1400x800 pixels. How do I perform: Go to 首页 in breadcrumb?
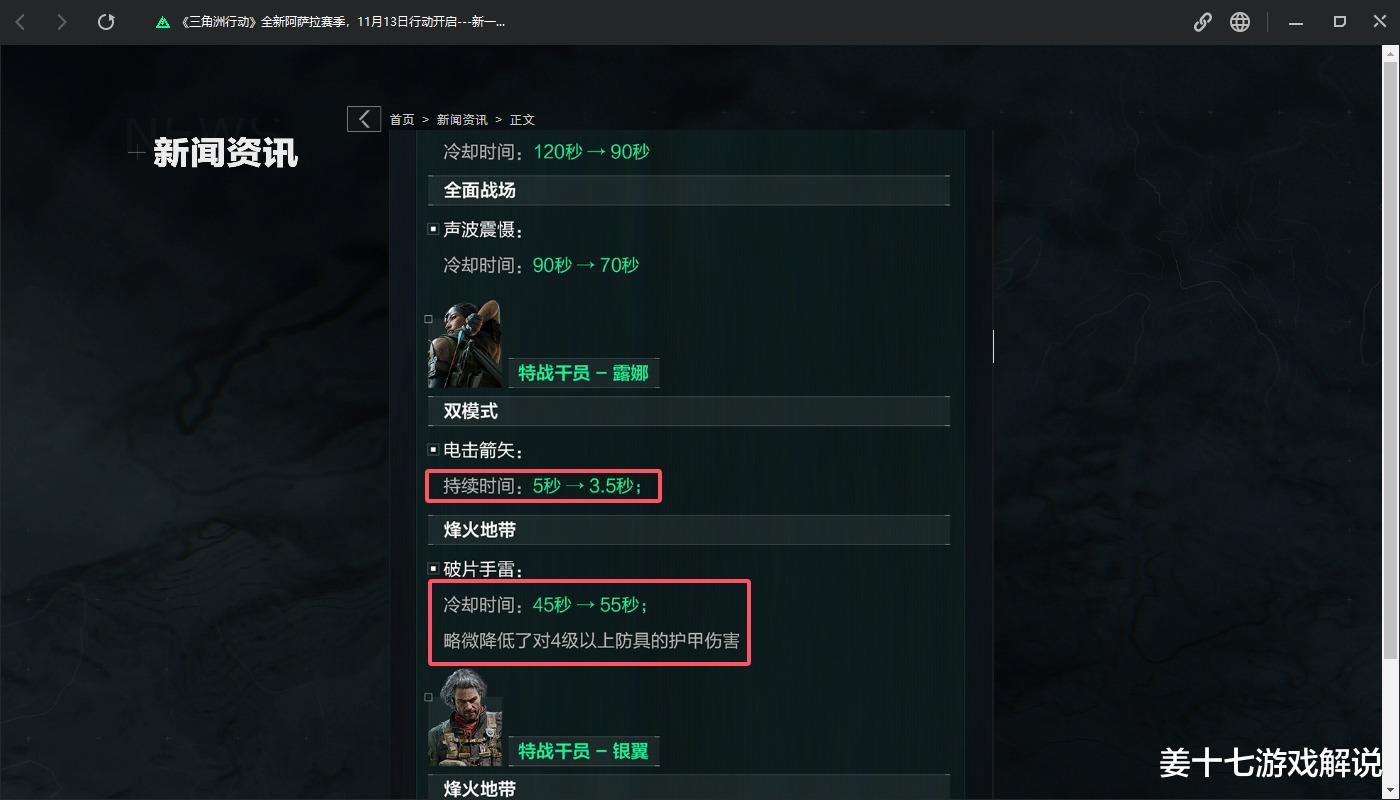[x=402, y=119]
